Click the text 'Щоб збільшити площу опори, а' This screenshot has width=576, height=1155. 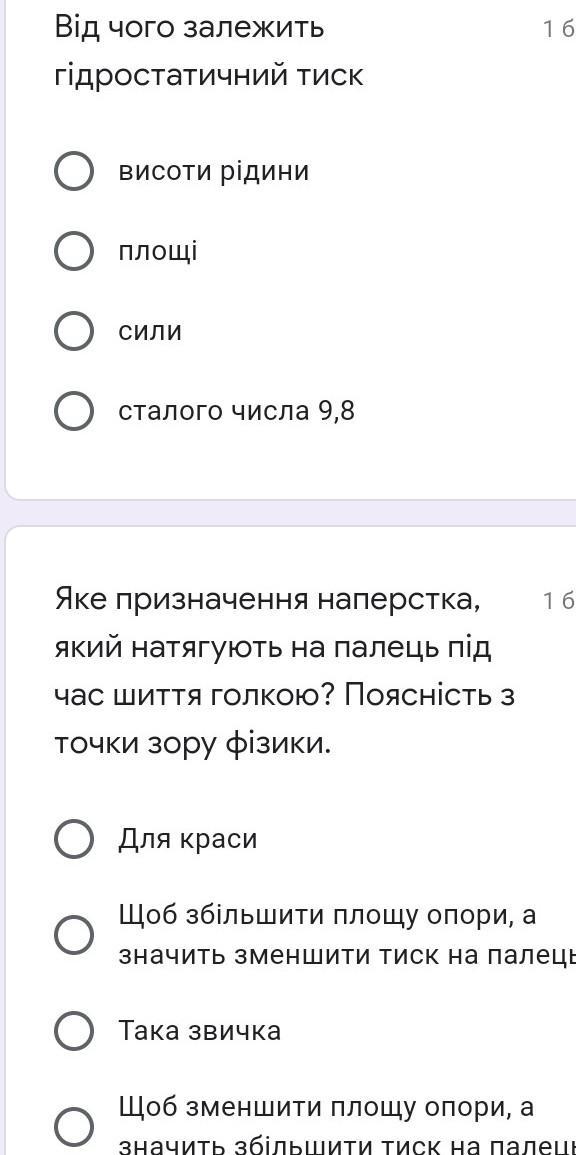[327, 916]
